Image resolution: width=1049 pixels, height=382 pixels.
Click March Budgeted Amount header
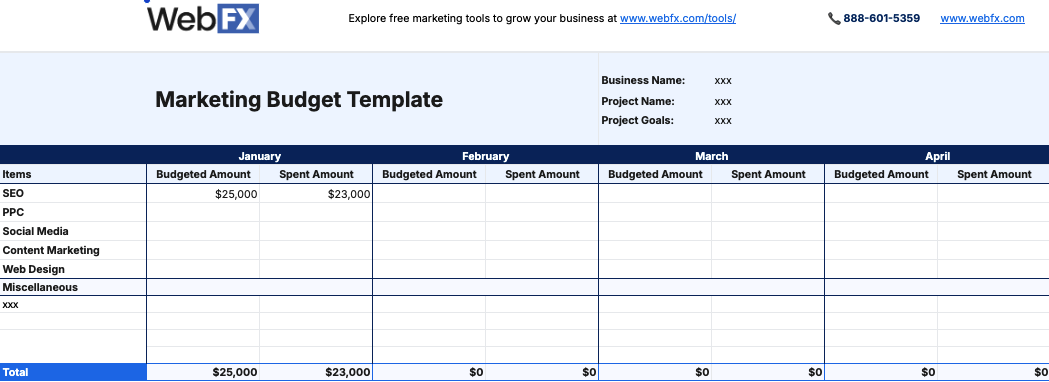(x=656, y=174)
